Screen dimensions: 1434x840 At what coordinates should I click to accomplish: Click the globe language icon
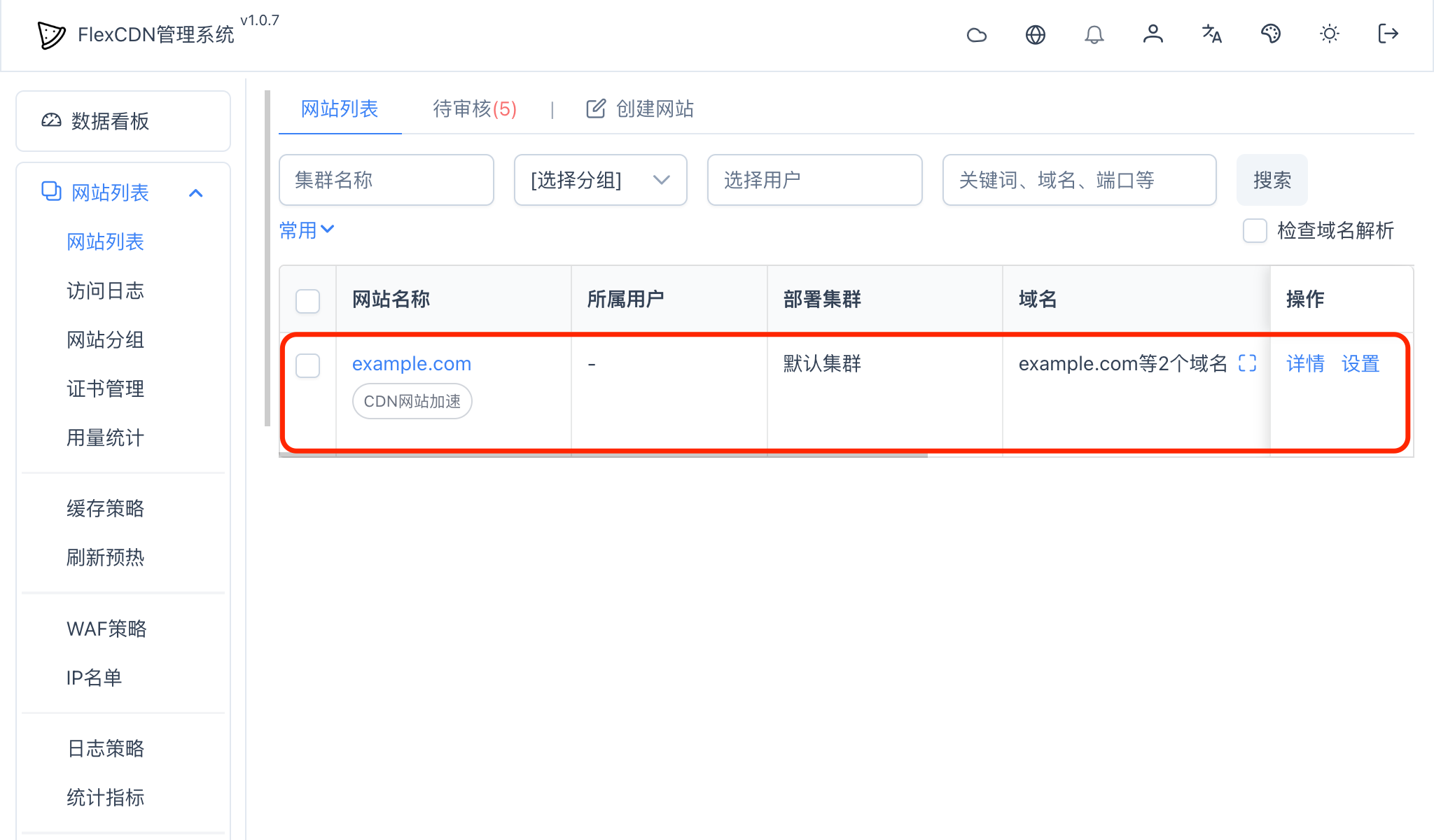1036,34
